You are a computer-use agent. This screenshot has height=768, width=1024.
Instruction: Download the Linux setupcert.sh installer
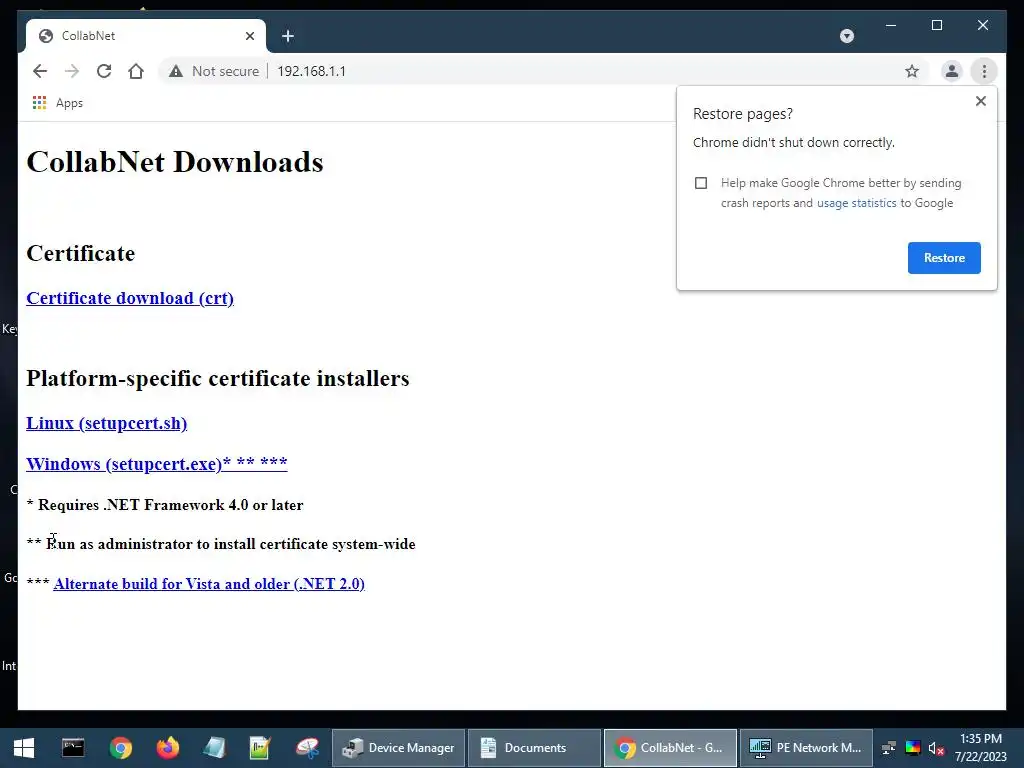pos(106,423)
